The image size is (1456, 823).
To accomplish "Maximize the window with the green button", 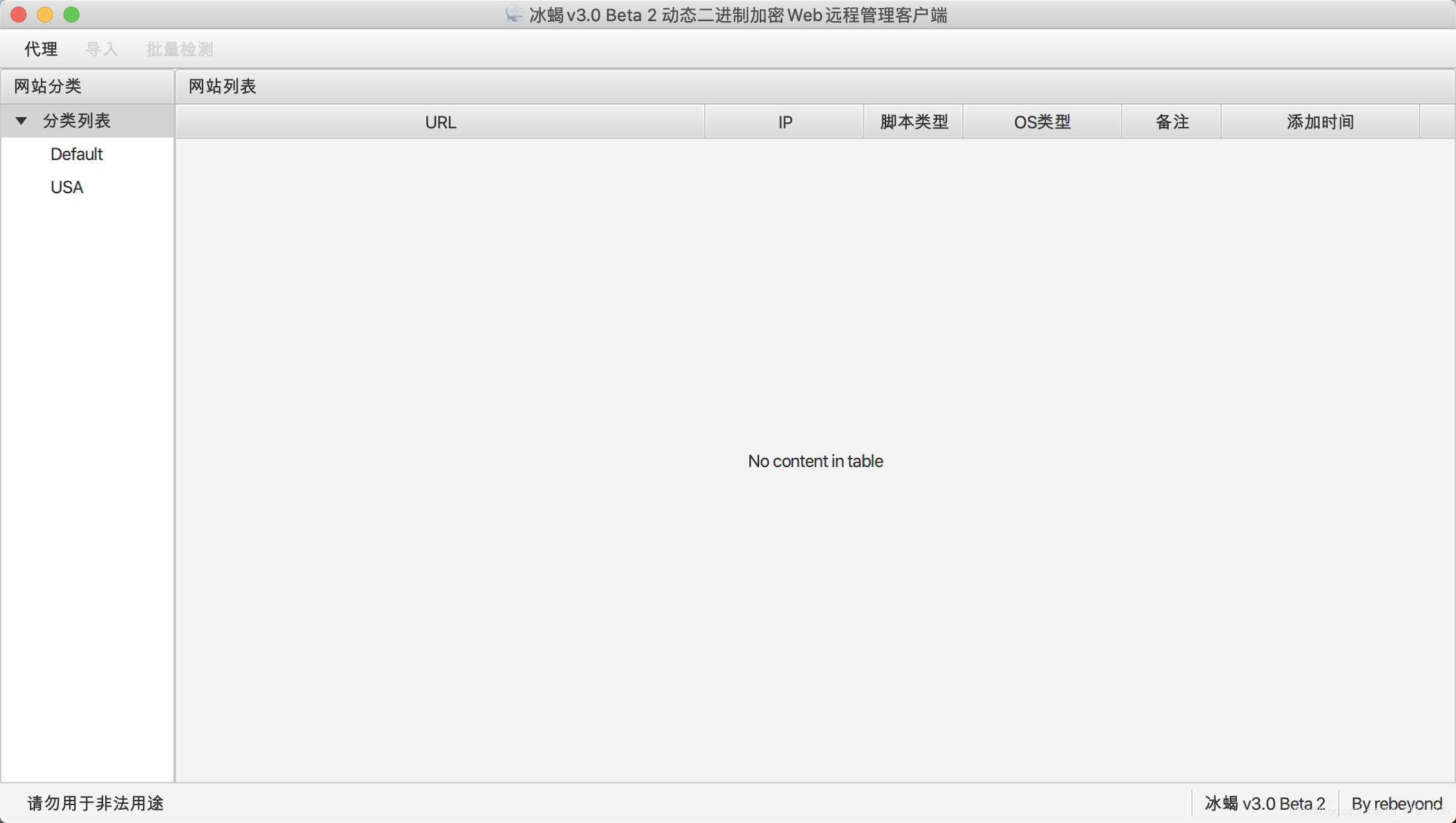I will pyautogui.click(x=71, y=15).
